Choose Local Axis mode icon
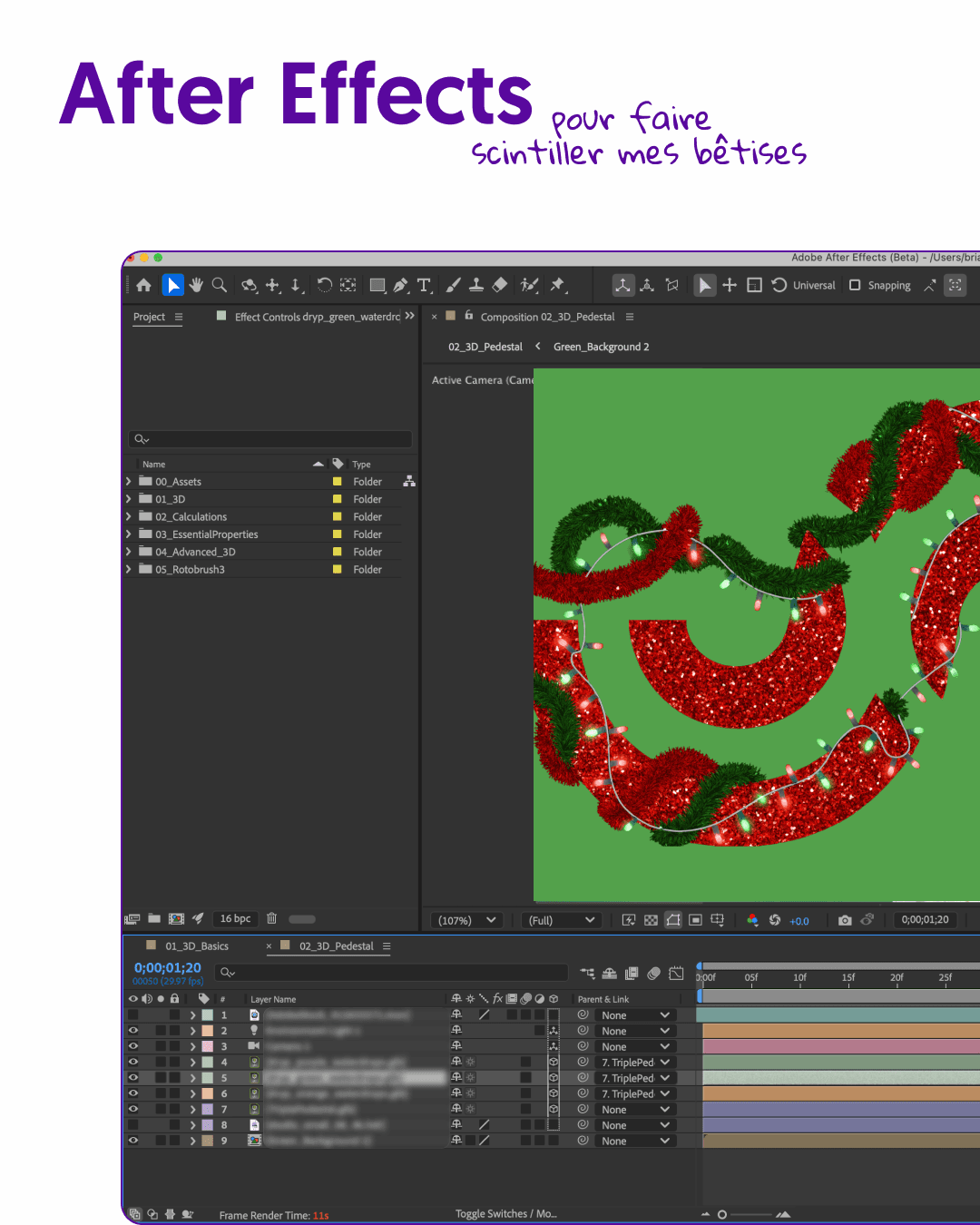 623,285
